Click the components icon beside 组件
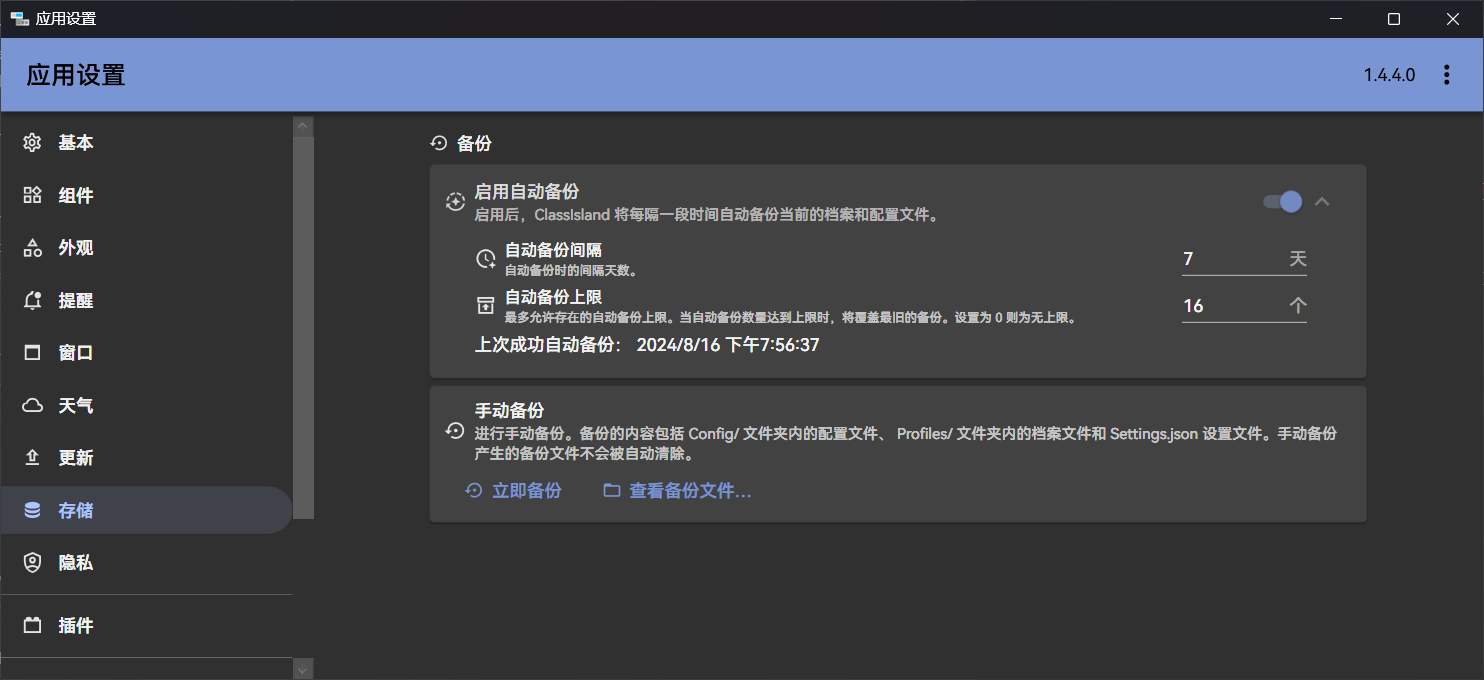Image resolution: width=1484 pixels, height=680 pixels. tap(33, 195)
